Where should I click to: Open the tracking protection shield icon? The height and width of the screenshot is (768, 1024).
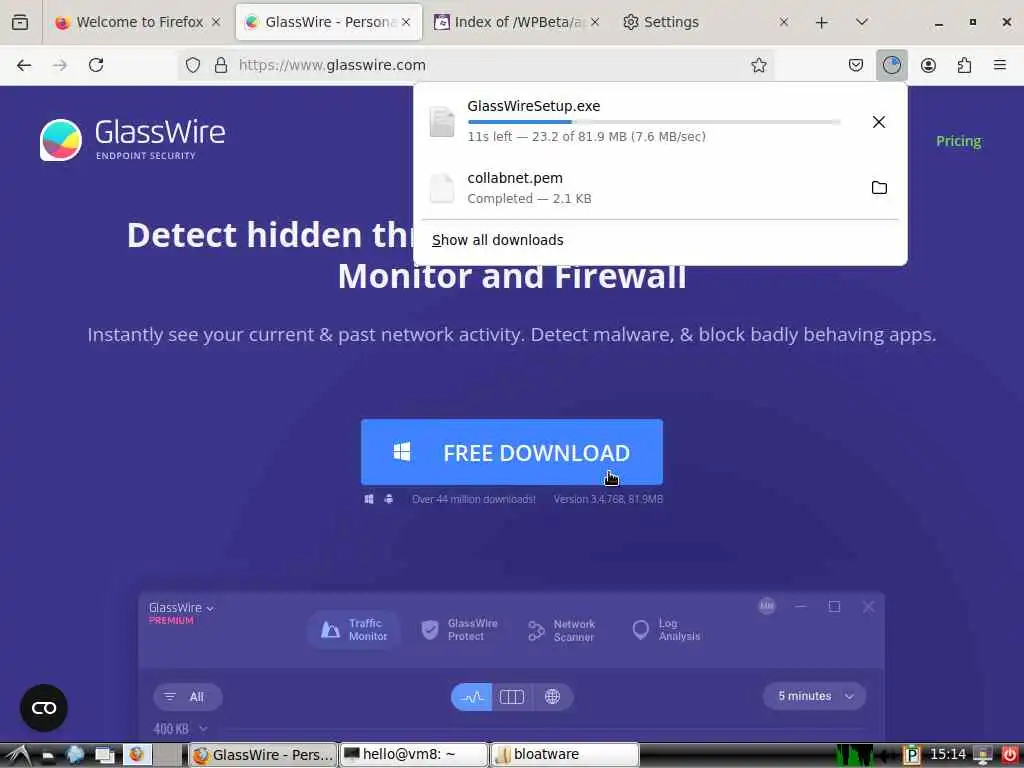tap(193, 65)
